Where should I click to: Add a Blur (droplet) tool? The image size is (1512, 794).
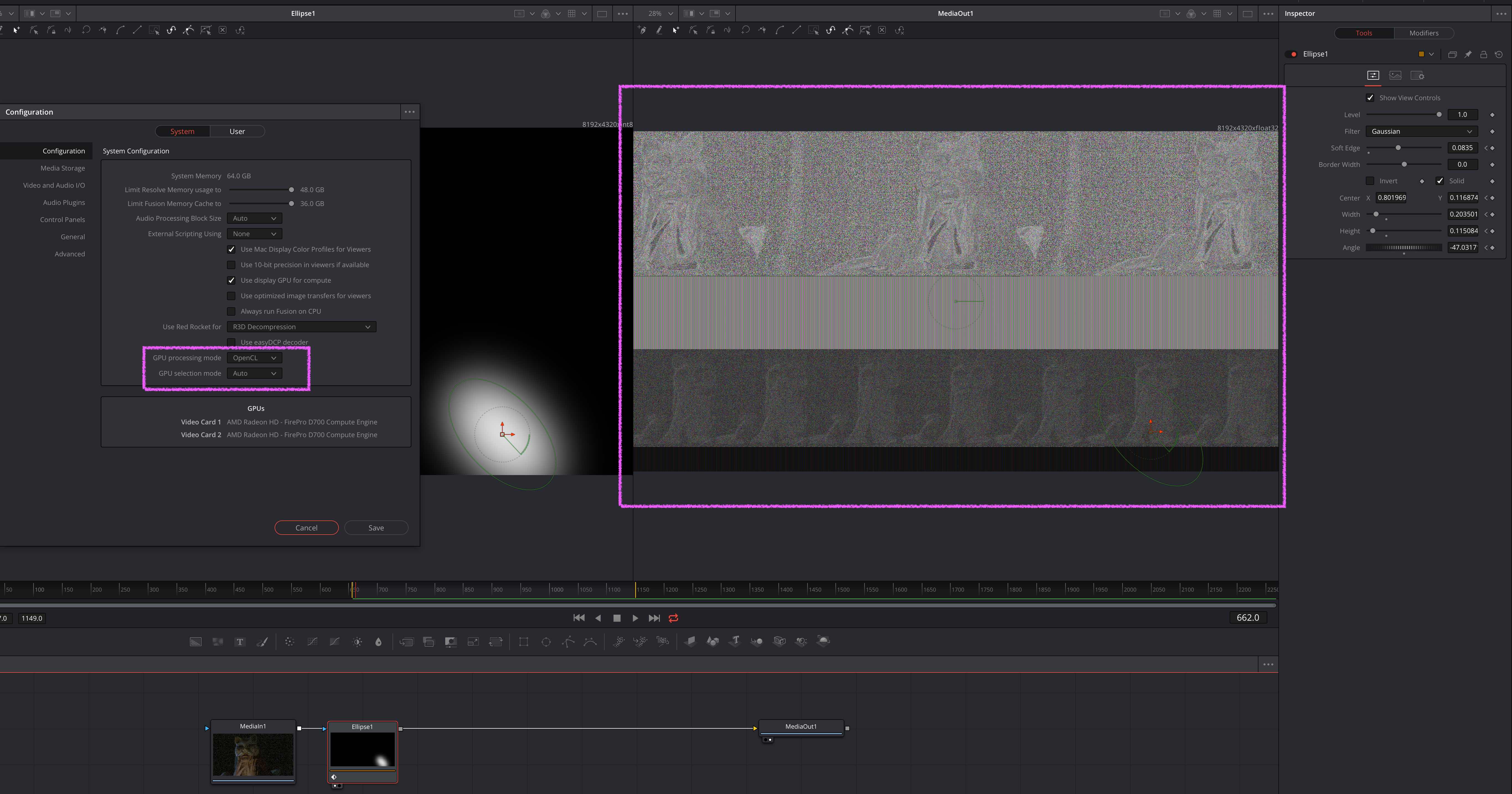click(379, 641)
